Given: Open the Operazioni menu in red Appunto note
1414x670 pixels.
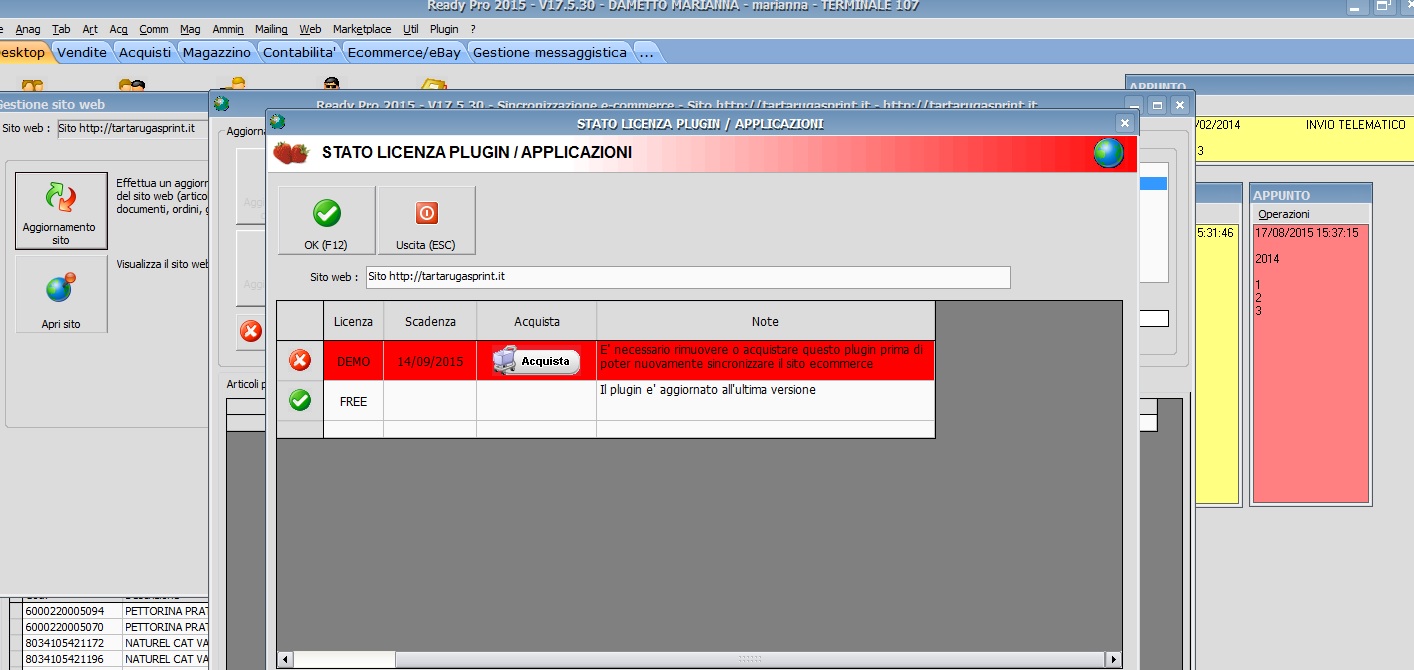Looking at the screenshot, I should [x=1284, y=214].
